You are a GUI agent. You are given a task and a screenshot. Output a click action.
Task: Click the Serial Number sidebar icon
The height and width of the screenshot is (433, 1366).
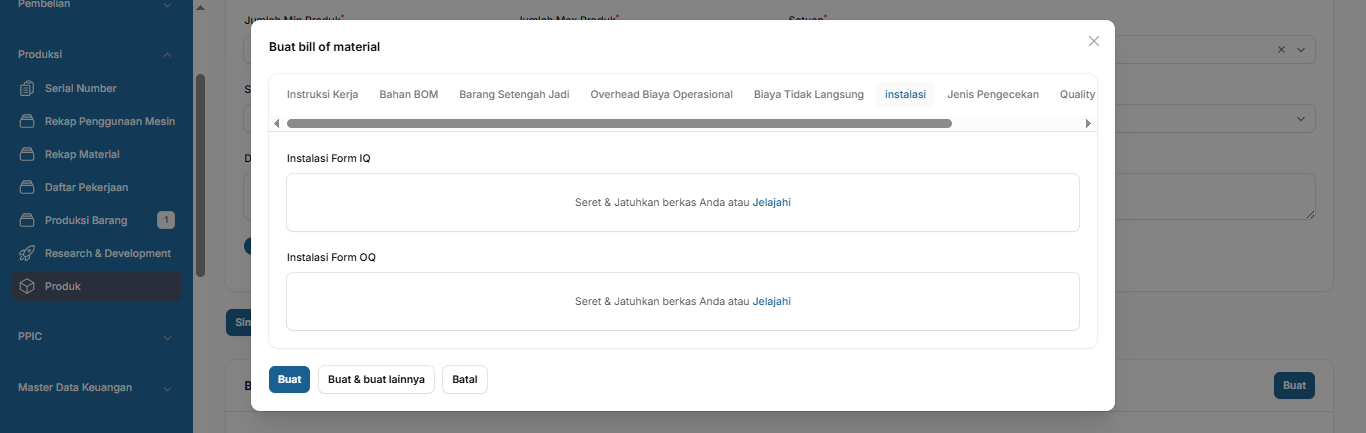pos(28,88)
